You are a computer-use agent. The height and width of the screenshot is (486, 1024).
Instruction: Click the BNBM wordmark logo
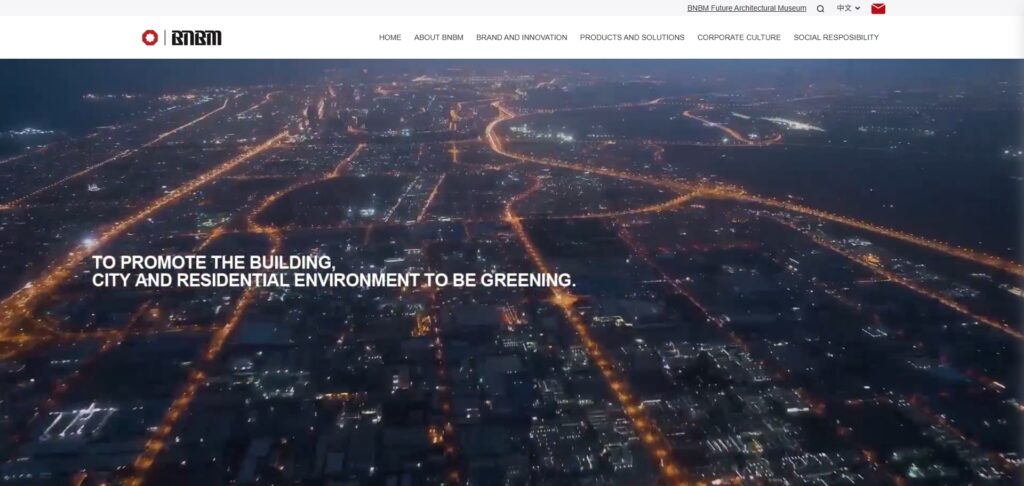(x=196, y=38)
